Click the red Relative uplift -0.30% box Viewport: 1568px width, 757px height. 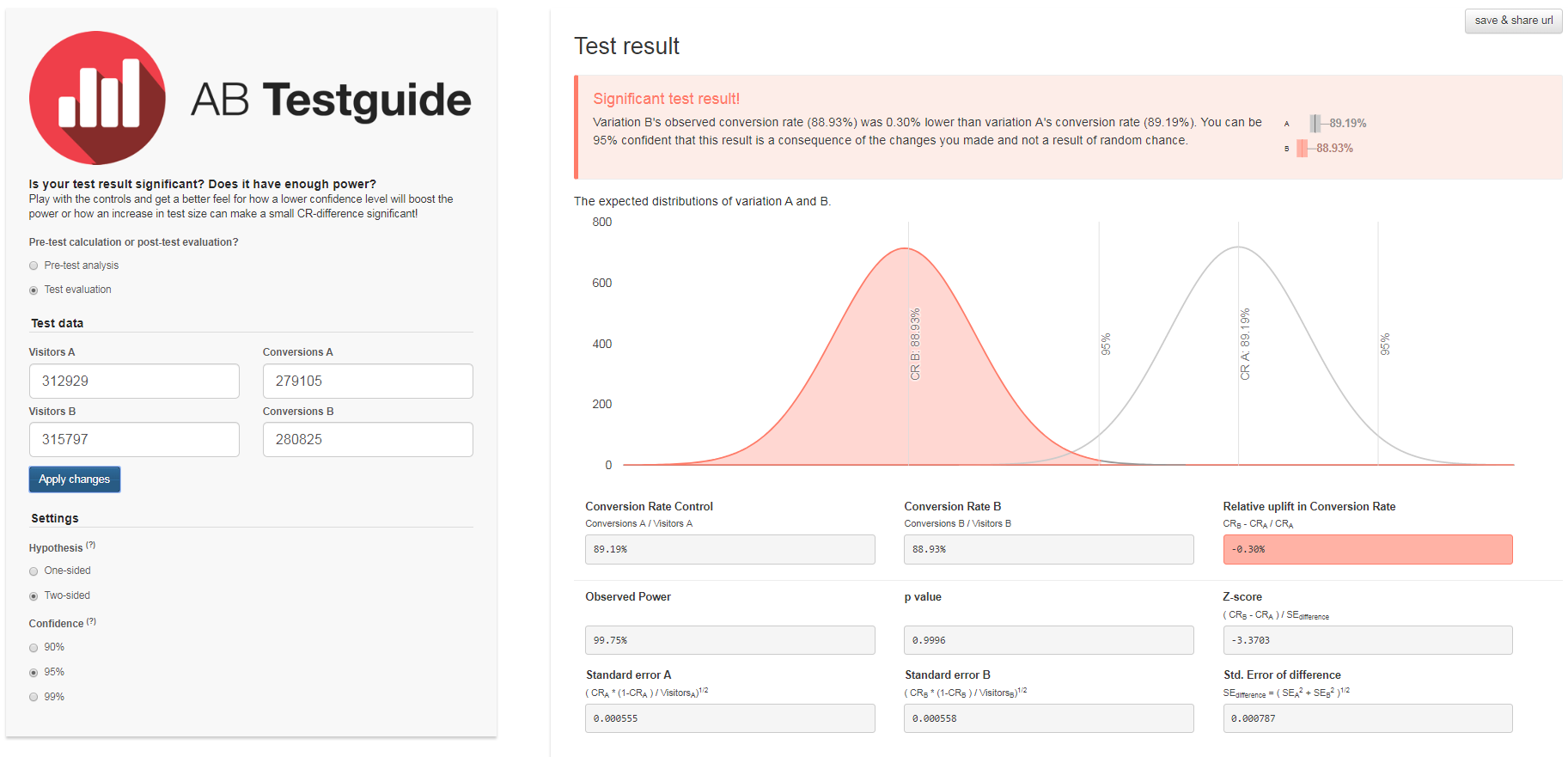[x=1367, y=550]
